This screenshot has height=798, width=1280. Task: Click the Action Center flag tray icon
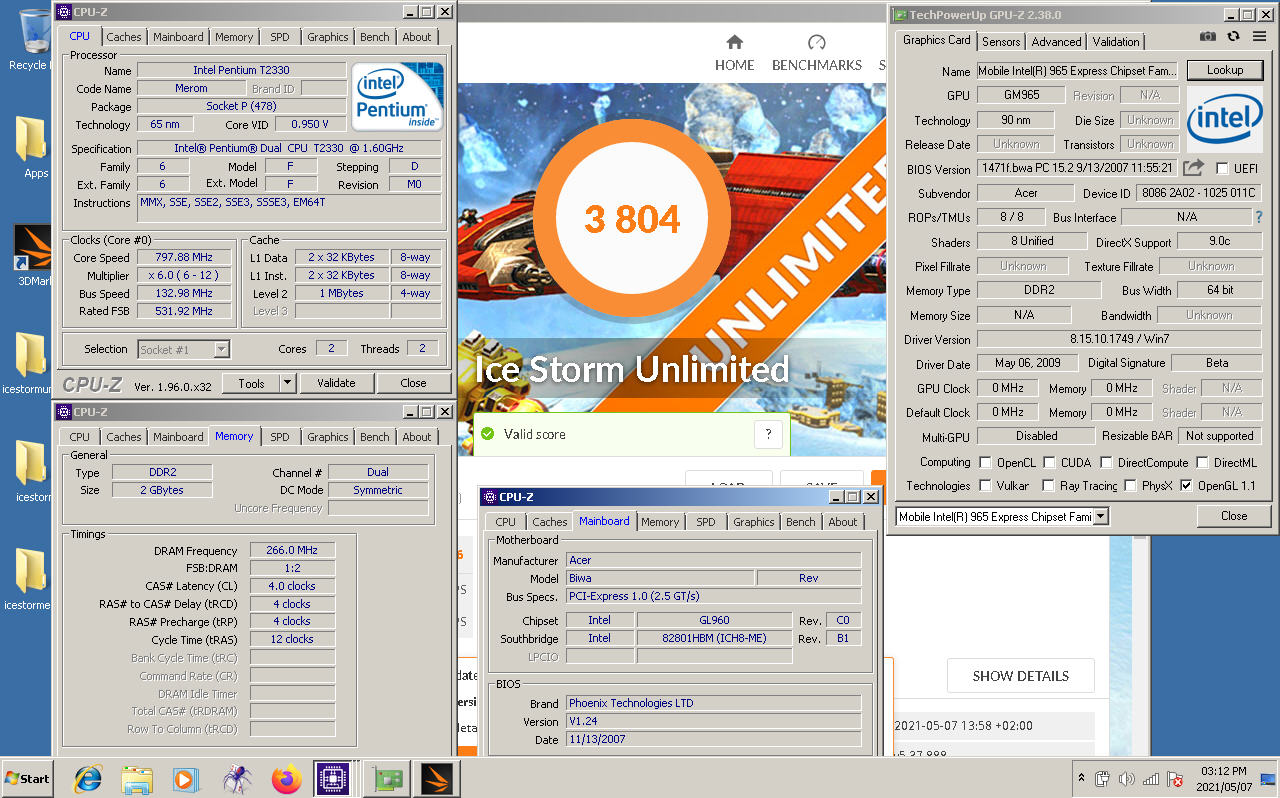(1175, 778)
